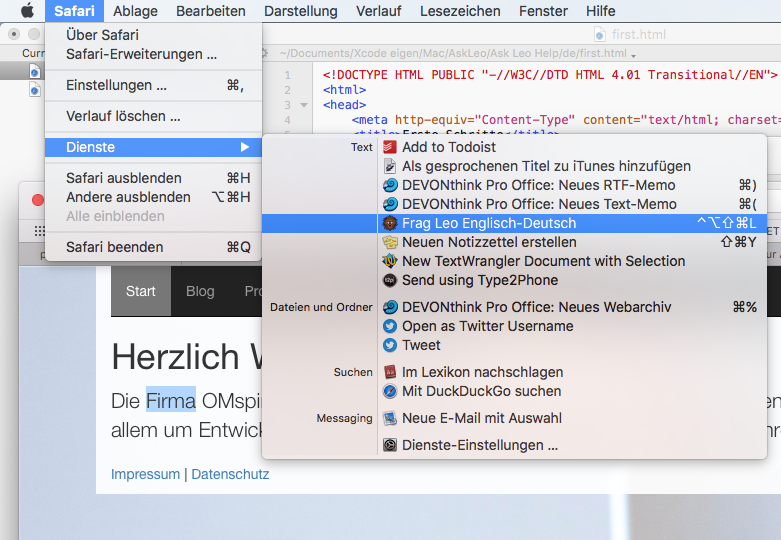Follow the Impressum link
This screenshot has height=540, width=781.
click(x=145, y=474)
